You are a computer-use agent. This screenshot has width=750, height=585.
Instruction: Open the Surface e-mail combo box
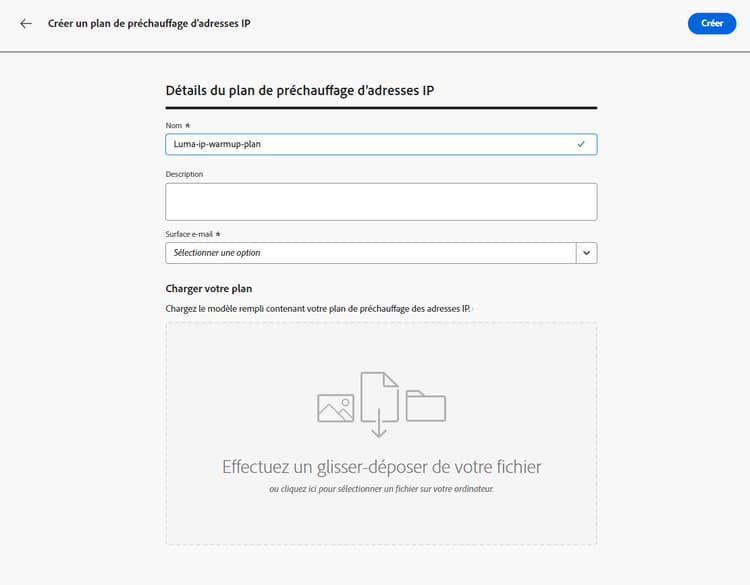pos(371,253)
